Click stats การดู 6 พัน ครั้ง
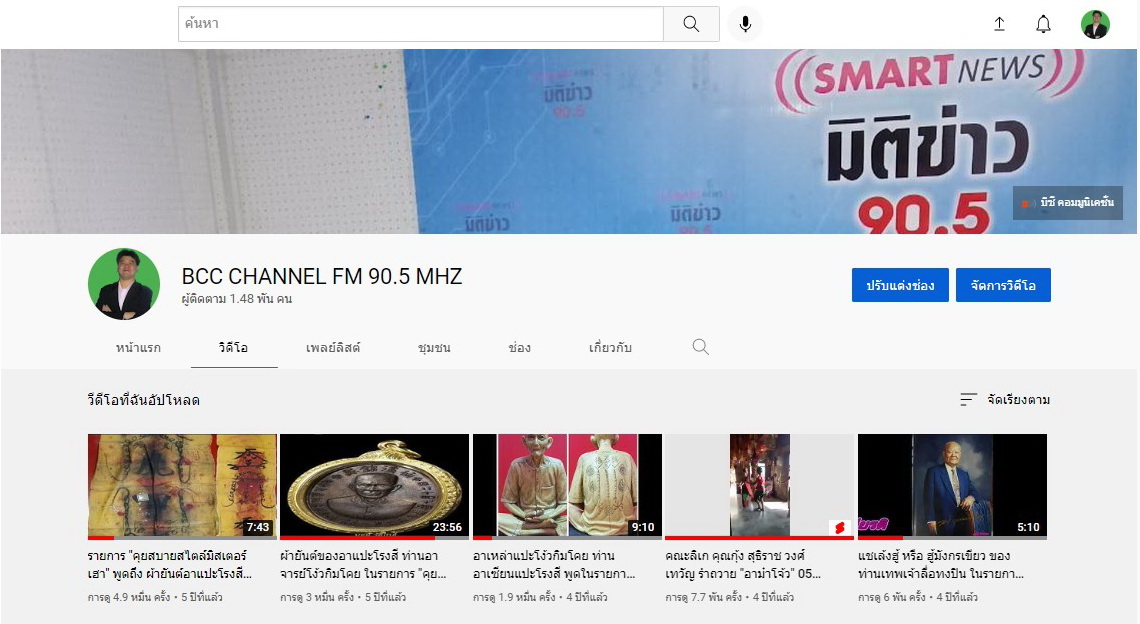This screenshot has width=1140, height=624. tap(891, 597)
